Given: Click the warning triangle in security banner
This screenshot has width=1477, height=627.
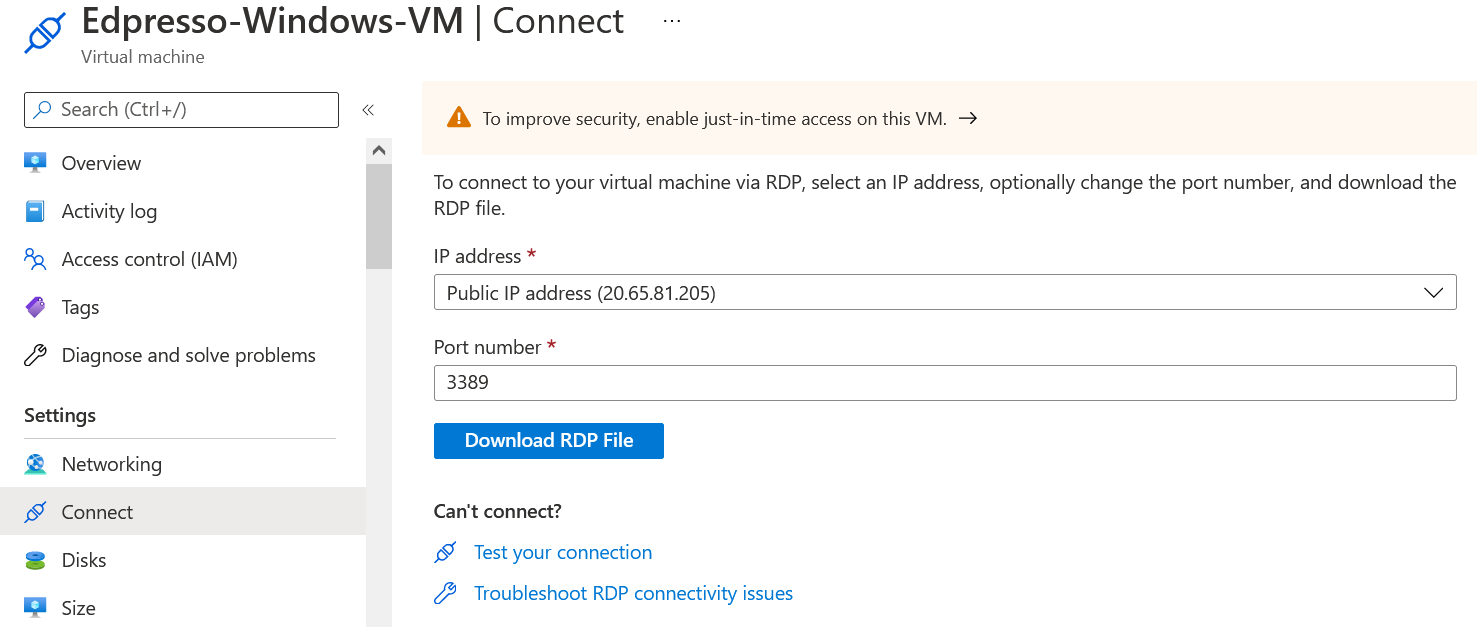Looking at the screenshot, I should click(458, 118).
